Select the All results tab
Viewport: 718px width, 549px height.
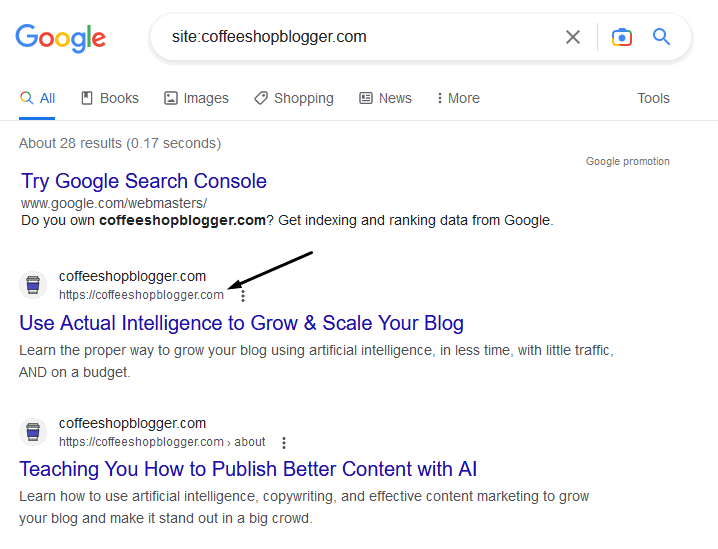click(38, 98)
